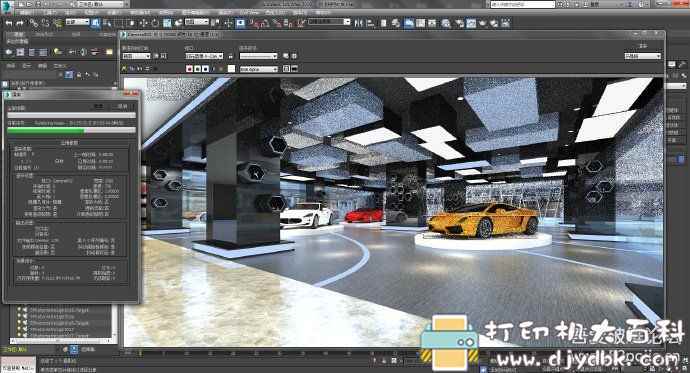Toggle UI overlays icon in frame window
690x373 pixels.
click(x=287, y=69)
